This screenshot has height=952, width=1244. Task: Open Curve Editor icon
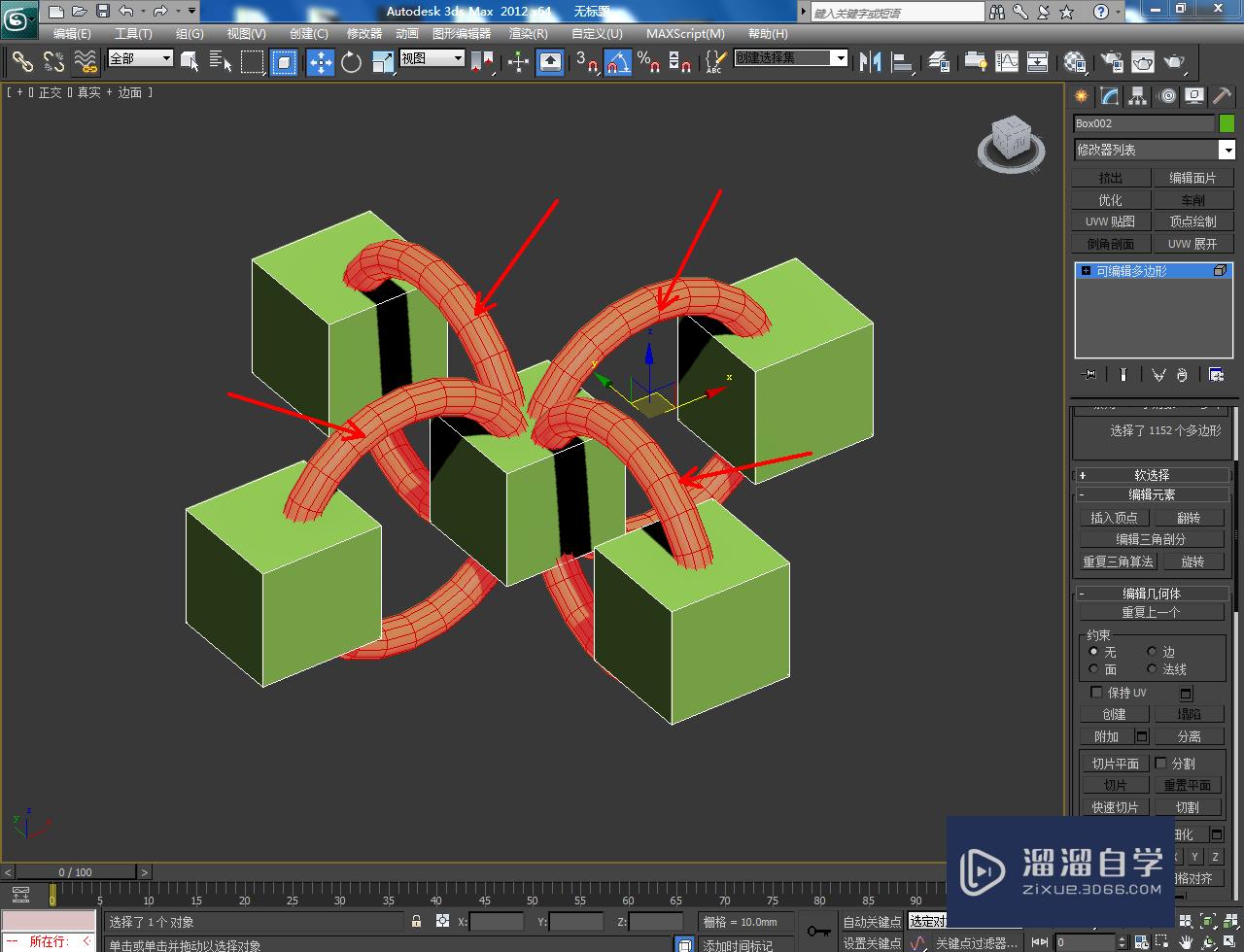[x=1007, y=62]
